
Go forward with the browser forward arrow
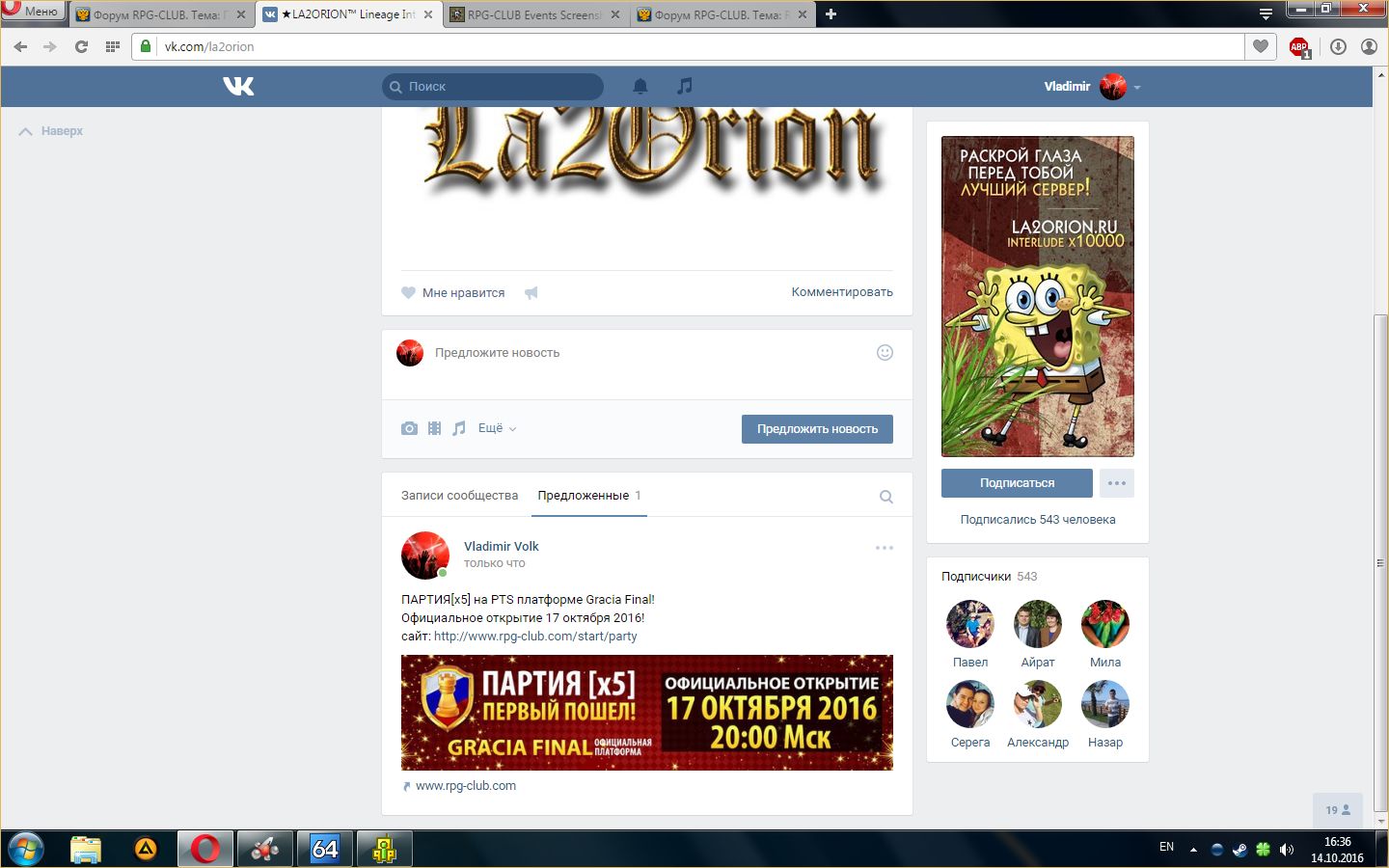point(50,46)
